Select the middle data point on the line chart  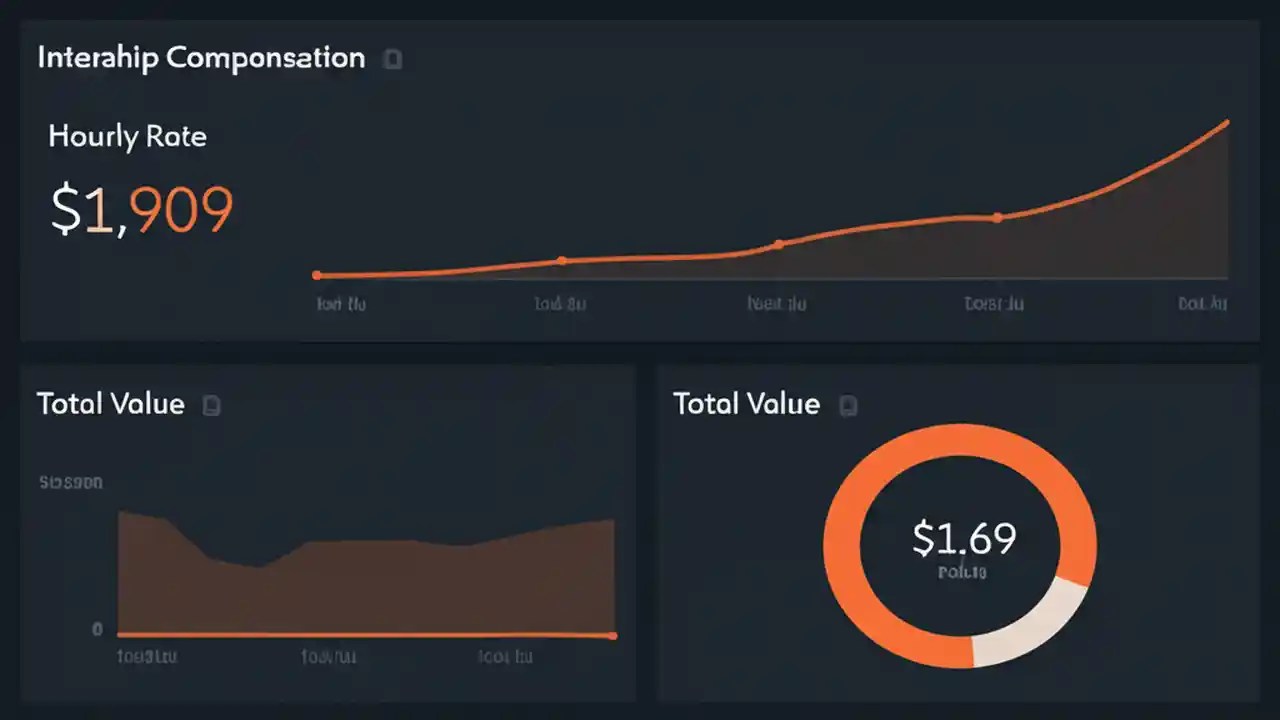click(777, 243)
